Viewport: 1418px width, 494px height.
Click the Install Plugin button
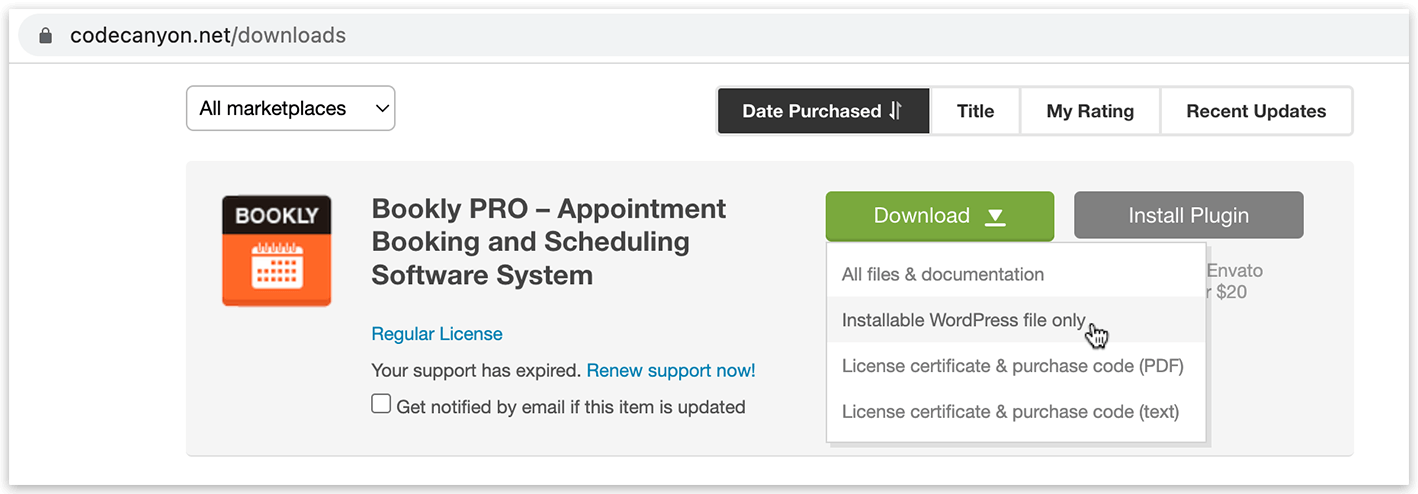(x=1189, y=215)
